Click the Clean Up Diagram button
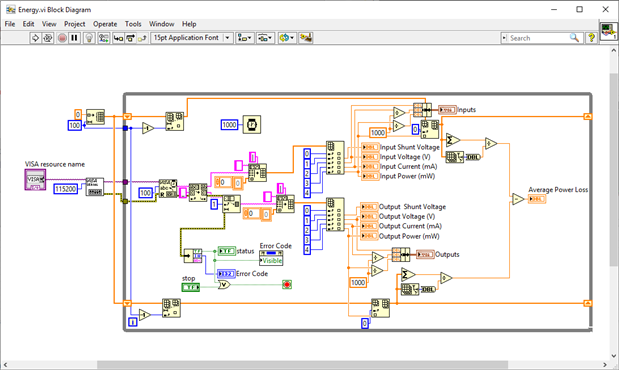The width and height of the screenshot is (619, 370). pyautogui.click(x=306, y=38)
